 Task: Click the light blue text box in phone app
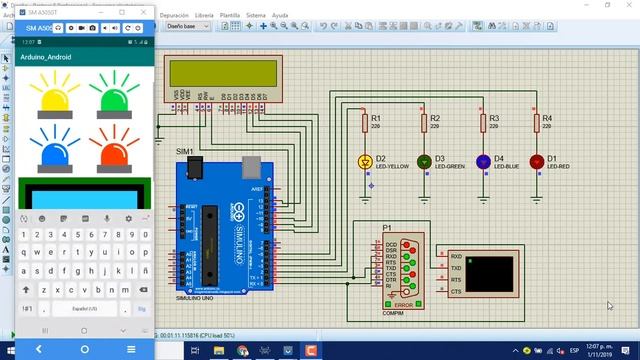pyautogui.click(x=84, y=200)
